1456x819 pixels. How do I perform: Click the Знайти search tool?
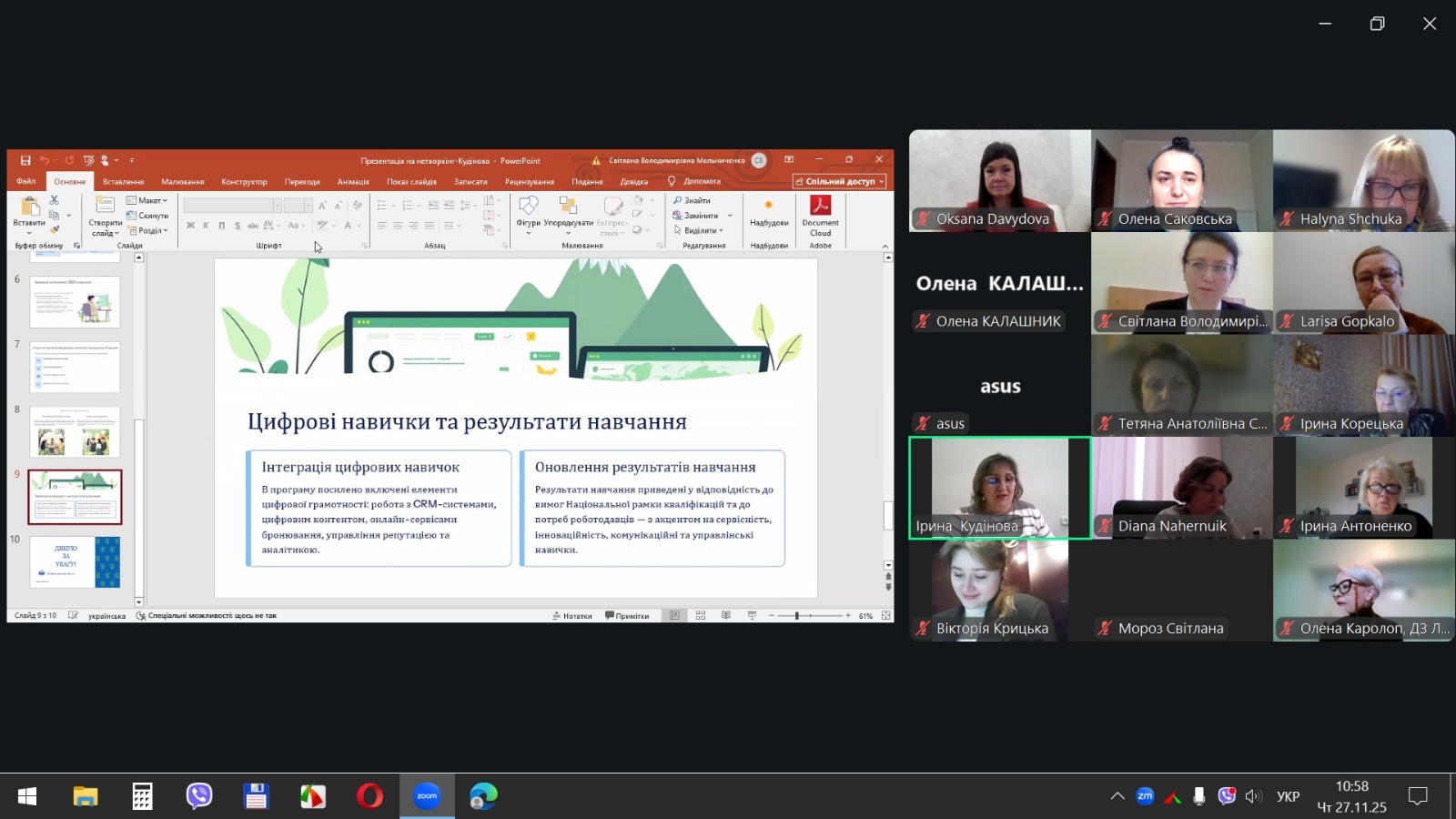693,200
